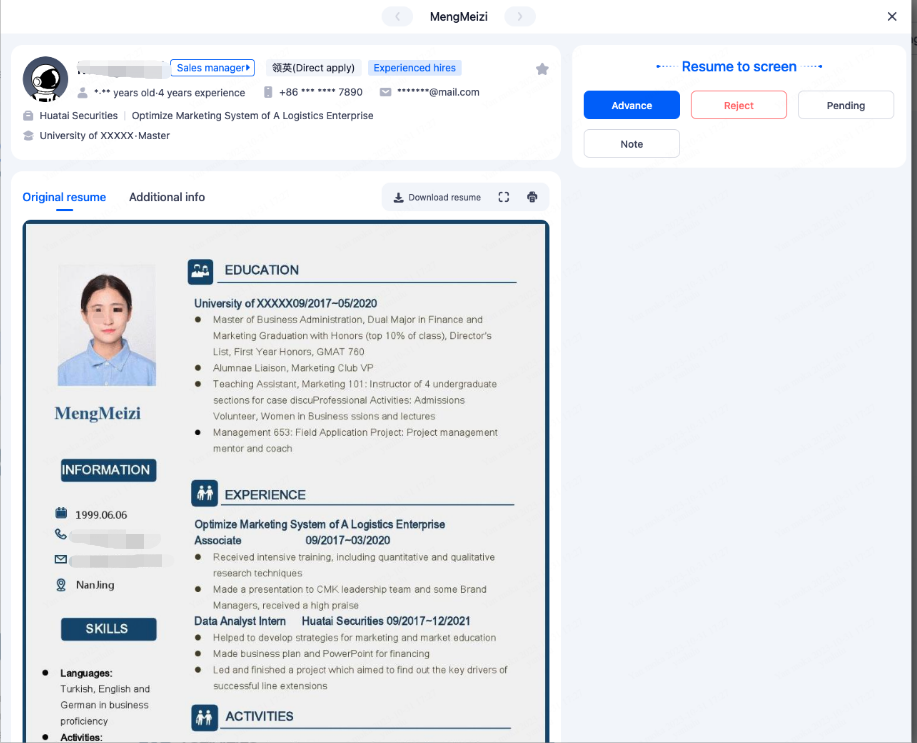Click the education cap icon

pyautogui.click(x=28, y=136)
